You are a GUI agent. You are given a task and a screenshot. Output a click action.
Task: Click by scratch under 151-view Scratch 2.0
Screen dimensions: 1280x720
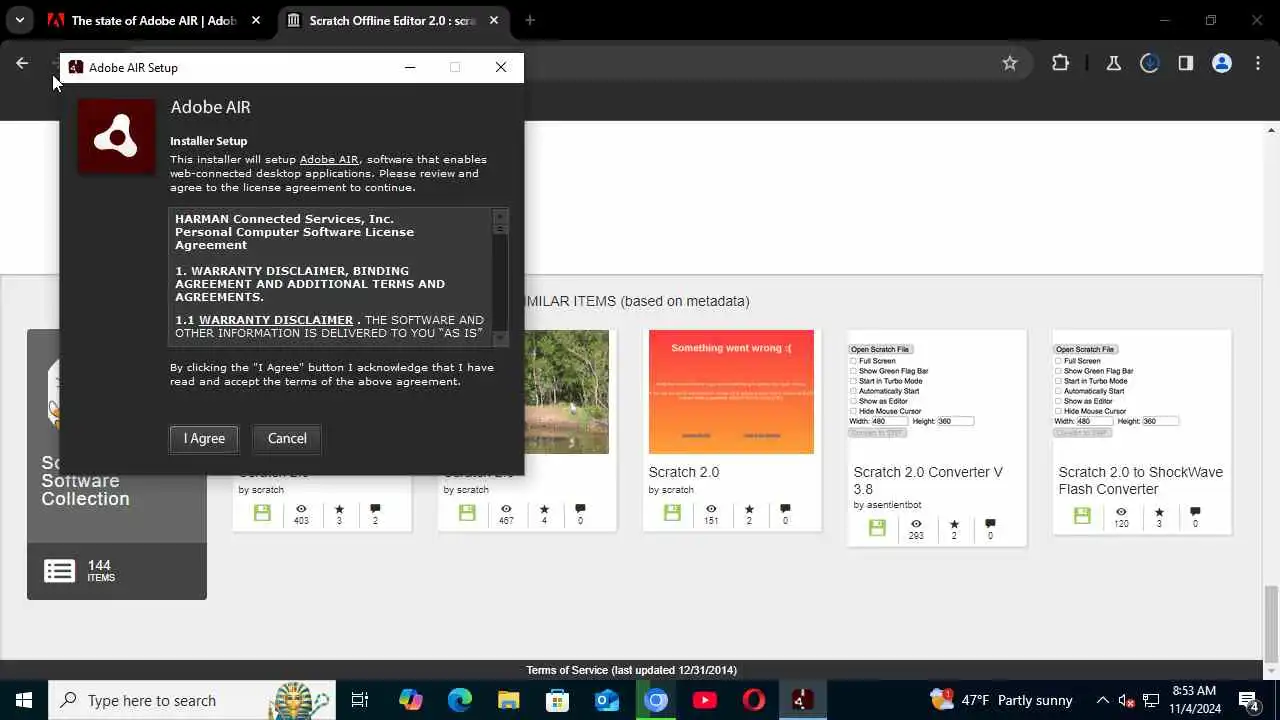[x=671, y=489]
